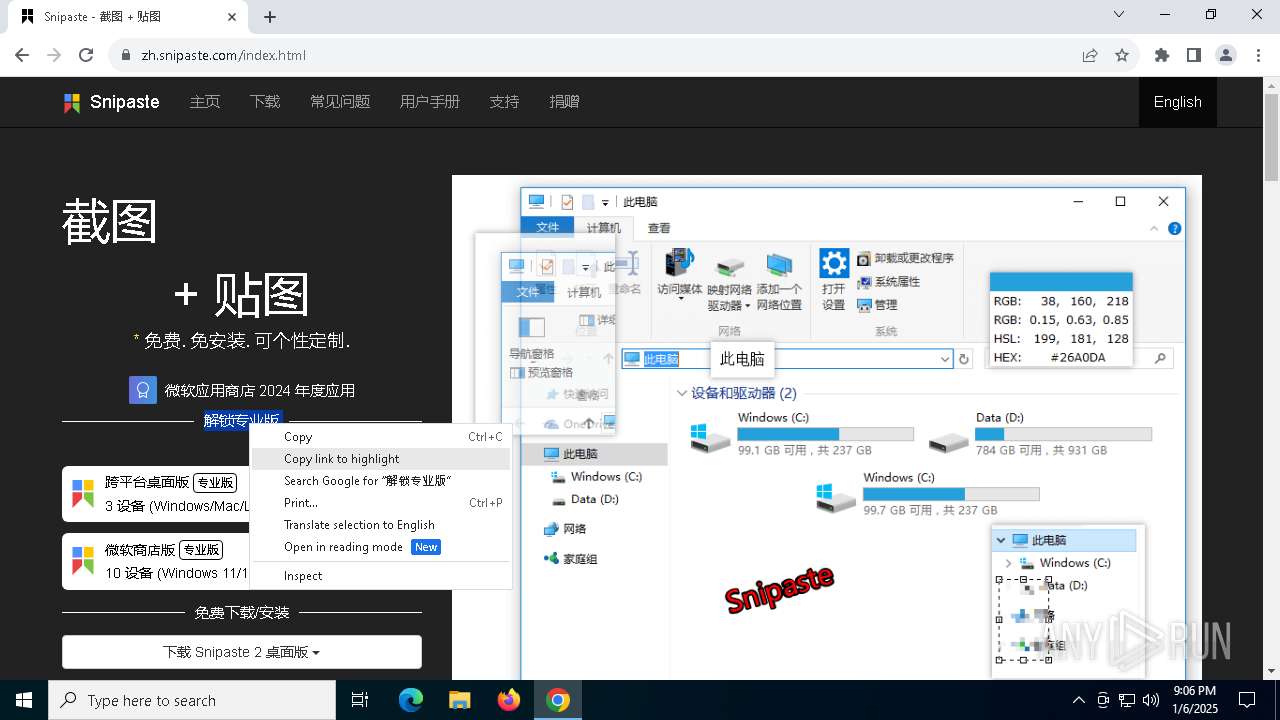Image resolution: width=1280 pixels, height=720 pixels.
Task: Click the highlighted 解锁专业版 text
Action: 242,420
